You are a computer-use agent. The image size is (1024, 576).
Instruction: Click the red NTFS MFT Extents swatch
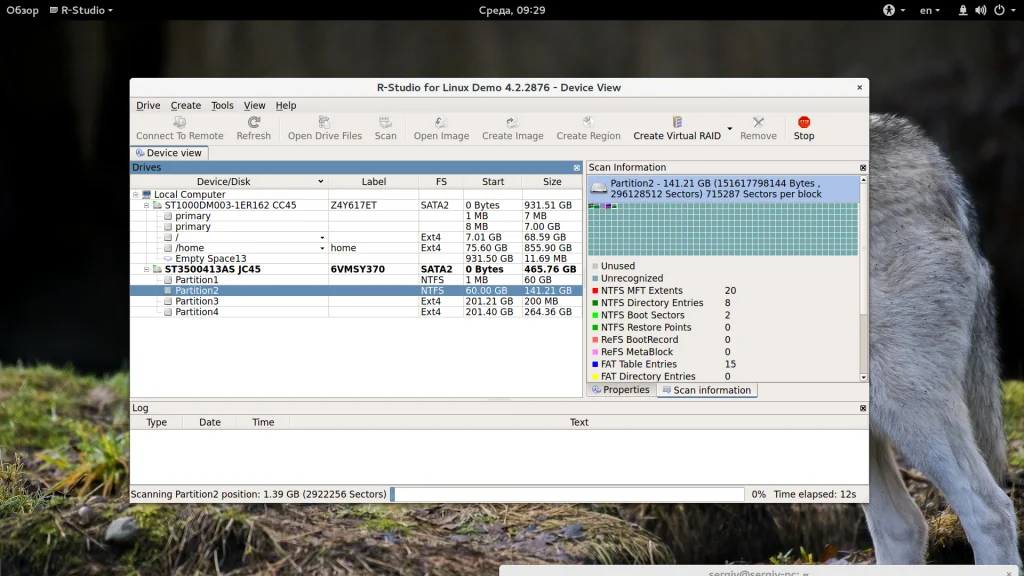coord(594,291)
